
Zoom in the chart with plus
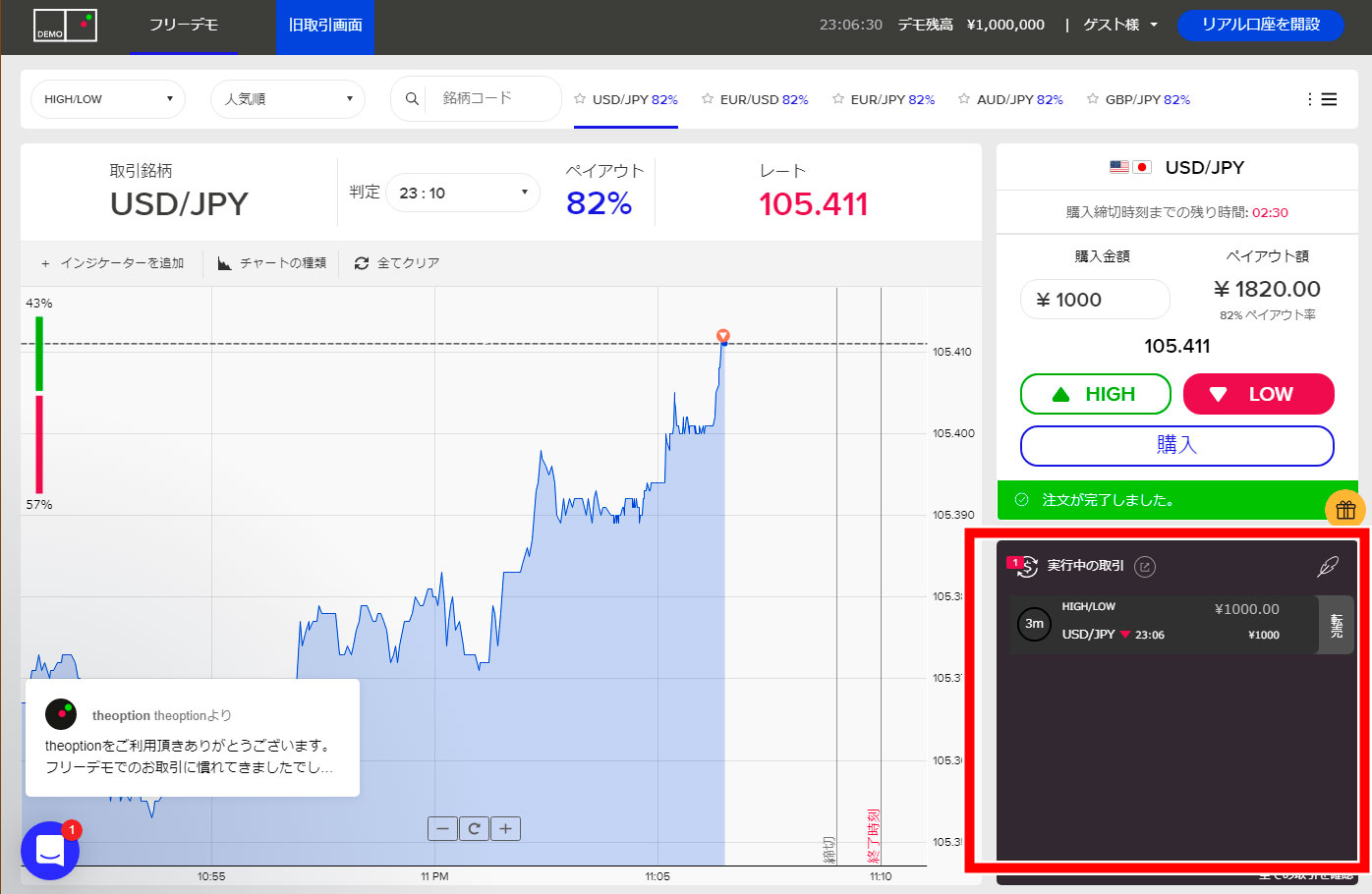point(505,828)
